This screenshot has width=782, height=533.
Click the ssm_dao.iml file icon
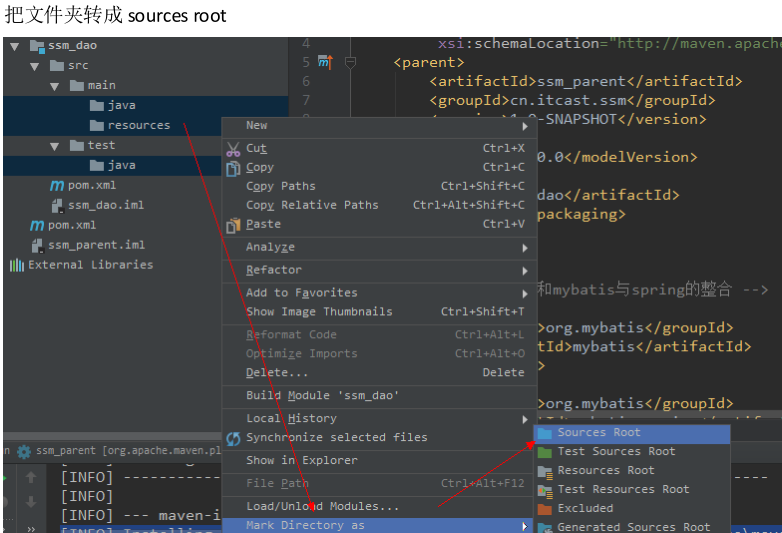tap(57, 205)
